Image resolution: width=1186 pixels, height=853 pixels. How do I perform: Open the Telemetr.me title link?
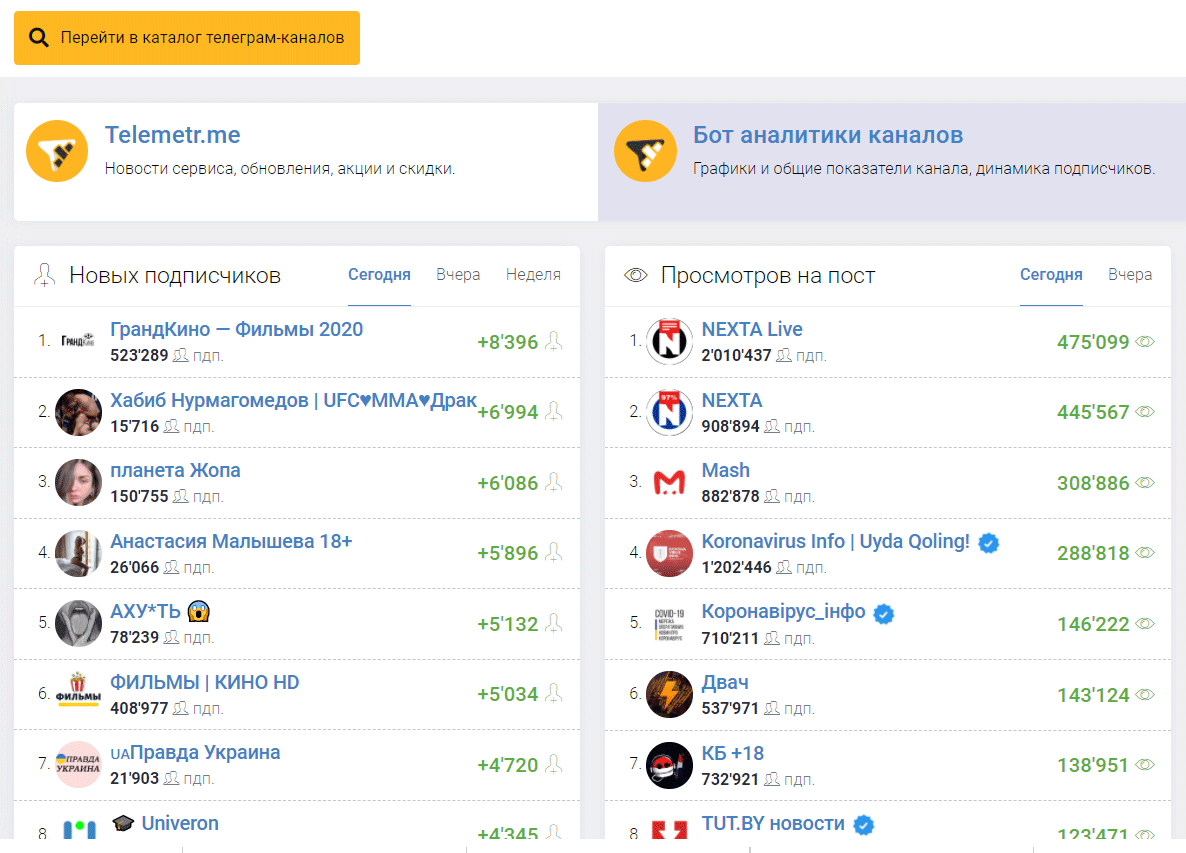(172, 135)
